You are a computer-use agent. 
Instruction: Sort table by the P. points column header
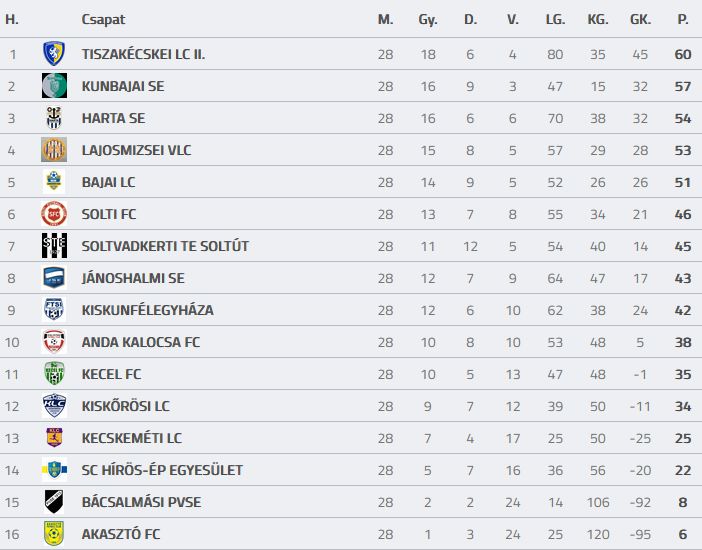[683, 19]
